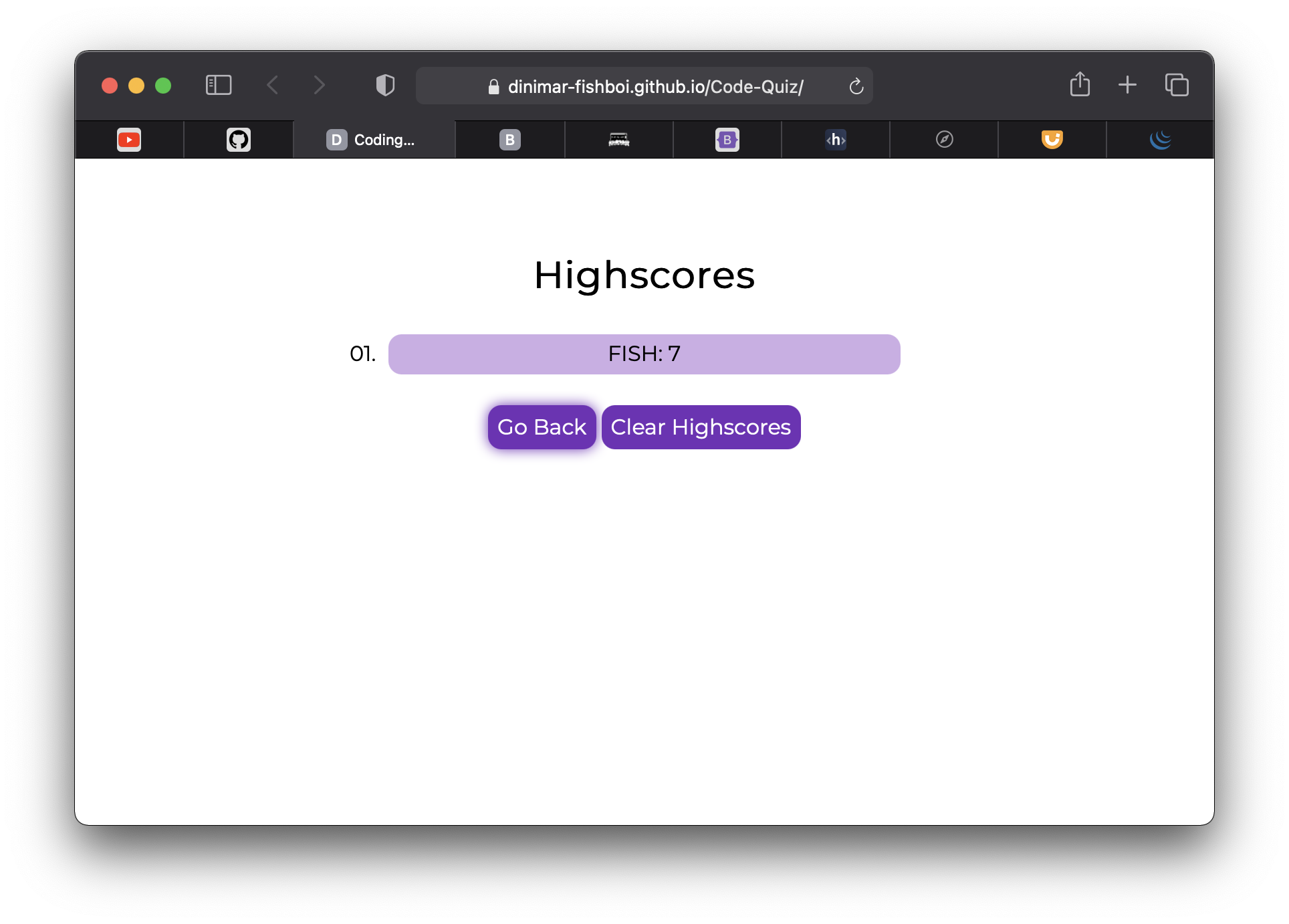Toggle the browser sidebar
1289x924 pixels.
click(218, 85)
